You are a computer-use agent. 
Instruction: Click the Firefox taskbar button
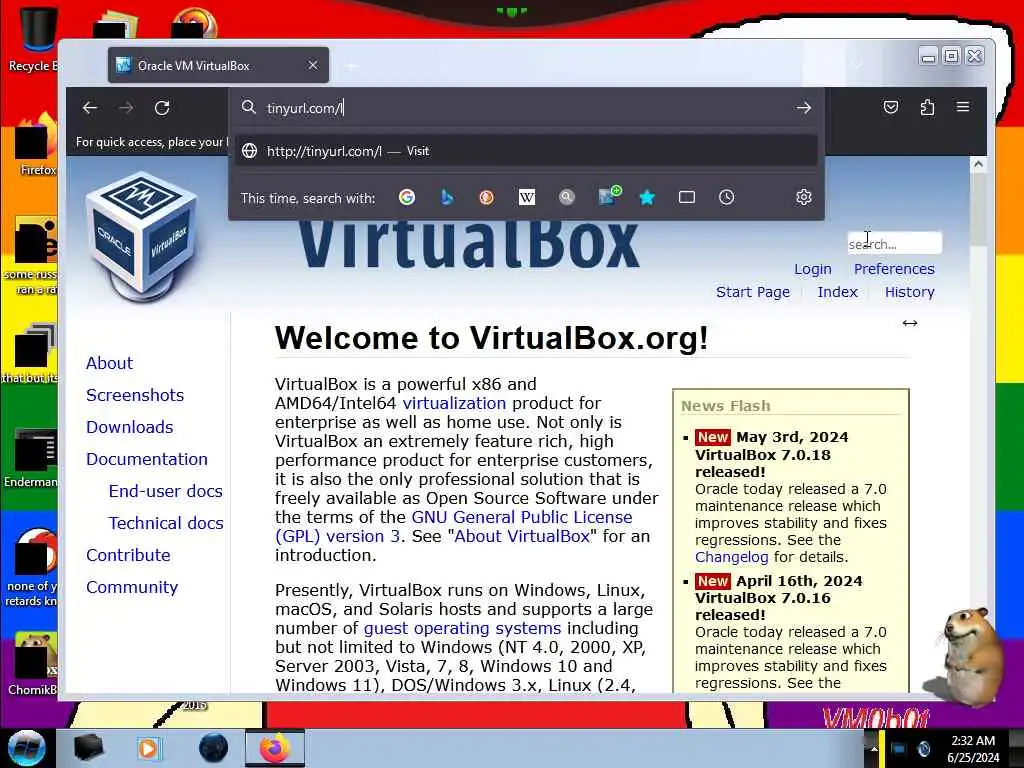tap(274, 748)
